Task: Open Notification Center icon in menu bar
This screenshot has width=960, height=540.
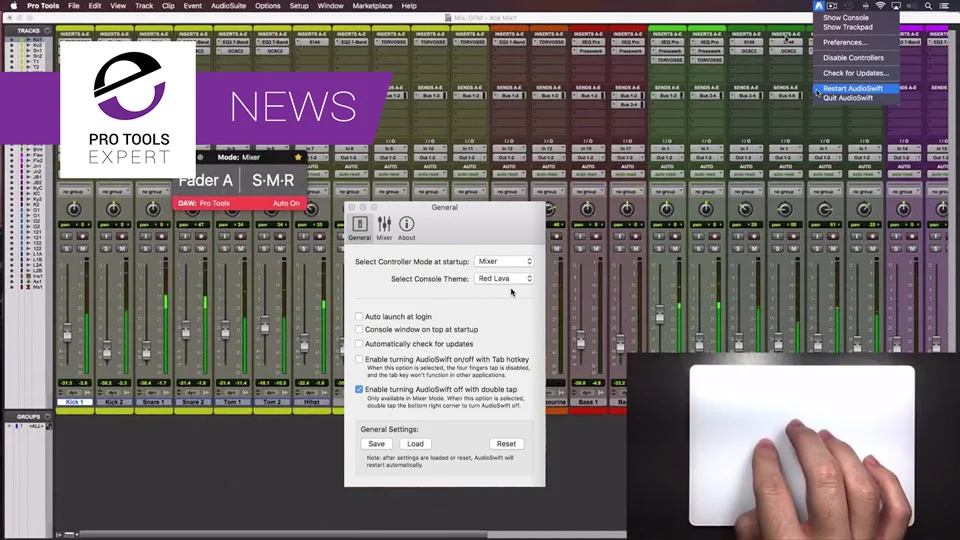Action: (x=945, y=6)
